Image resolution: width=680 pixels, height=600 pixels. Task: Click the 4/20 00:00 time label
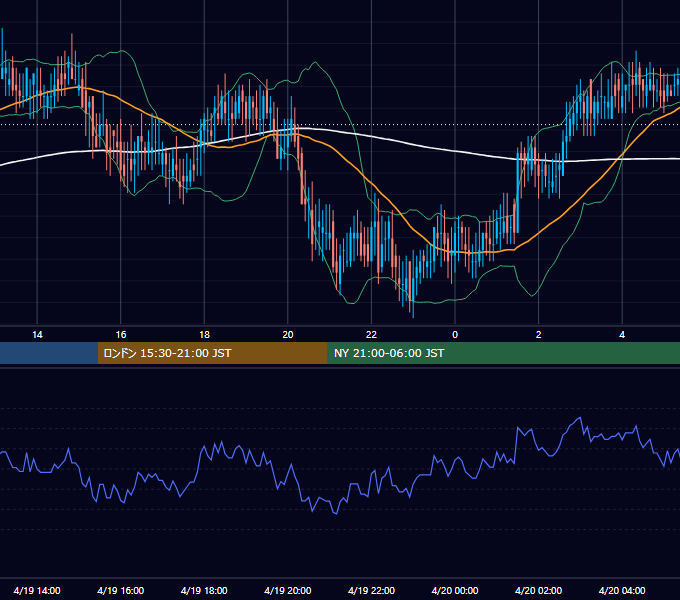pos(455,590)
